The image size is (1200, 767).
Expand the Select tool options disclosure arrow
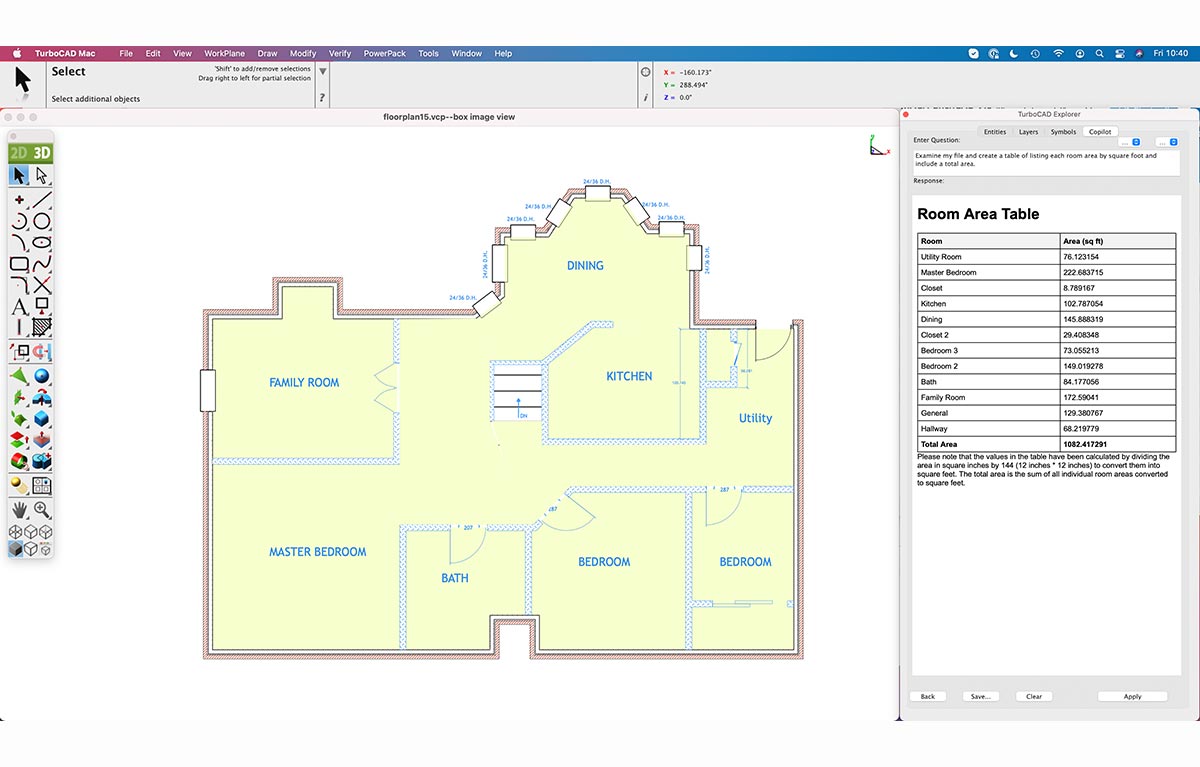322,70
